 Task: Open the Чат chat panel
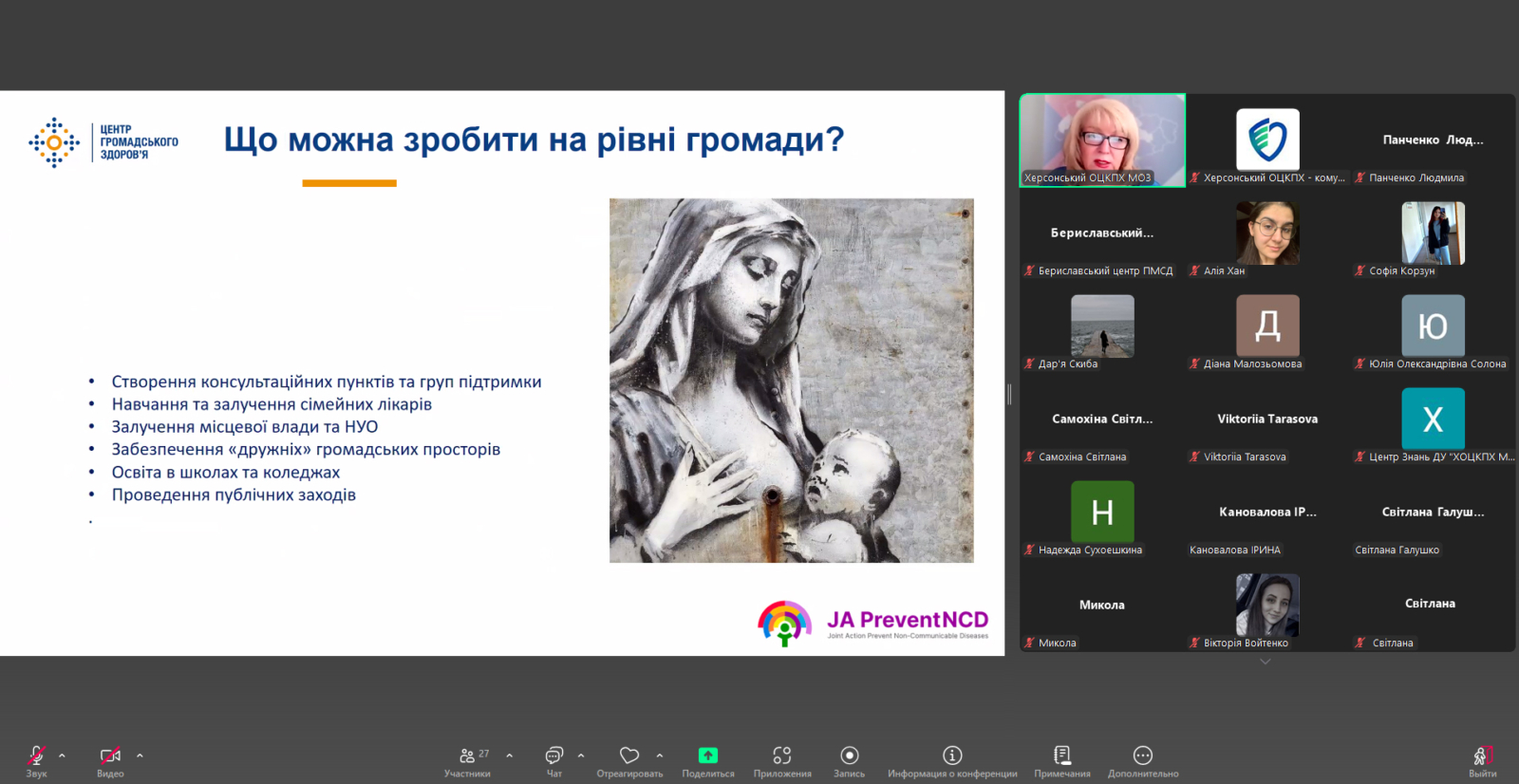click(x=554, y=756)
